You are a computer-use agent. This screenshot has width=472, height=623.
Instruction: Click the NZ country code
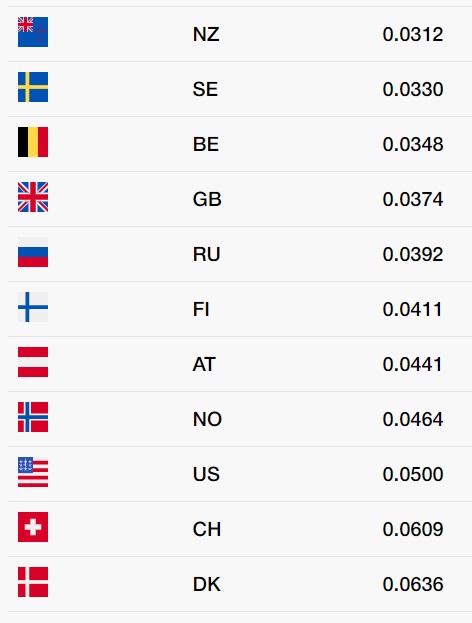(206, 34)
